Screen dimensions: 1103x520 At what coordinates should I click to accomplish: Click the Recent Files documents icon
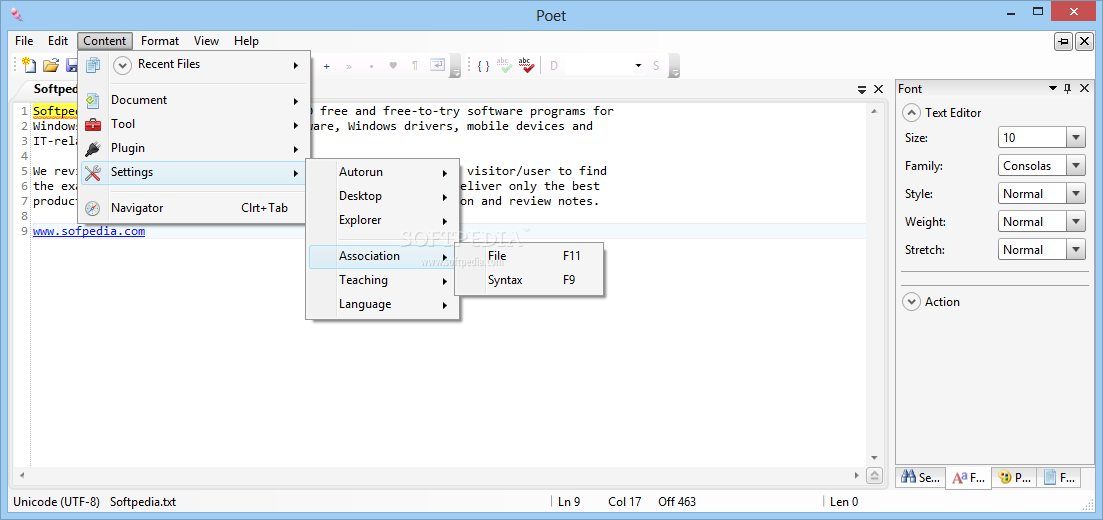(x=92, y=65)
